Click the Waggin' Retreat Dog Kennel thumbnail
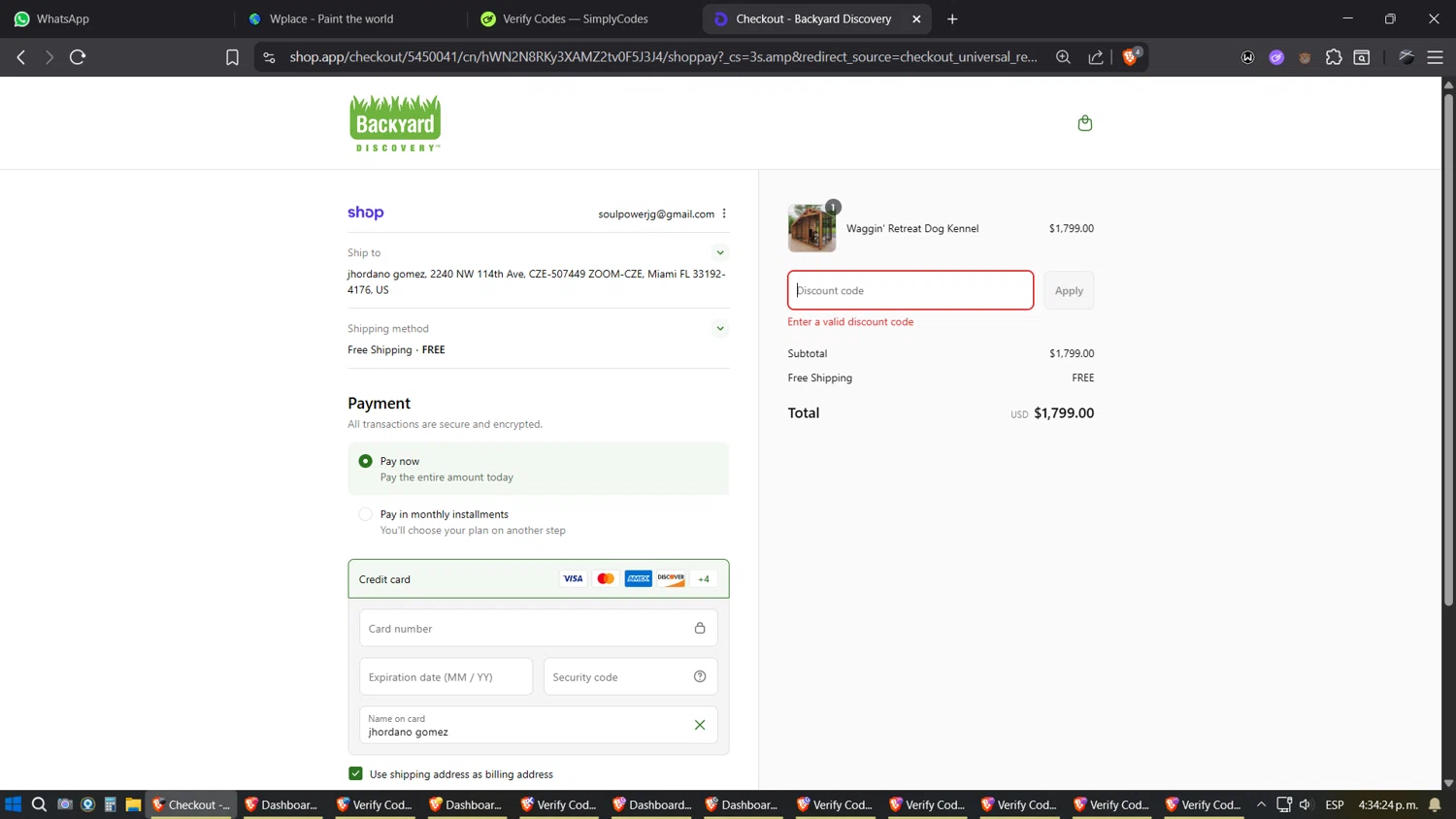The image size is (1456, 819). click(x=811, y=228)
